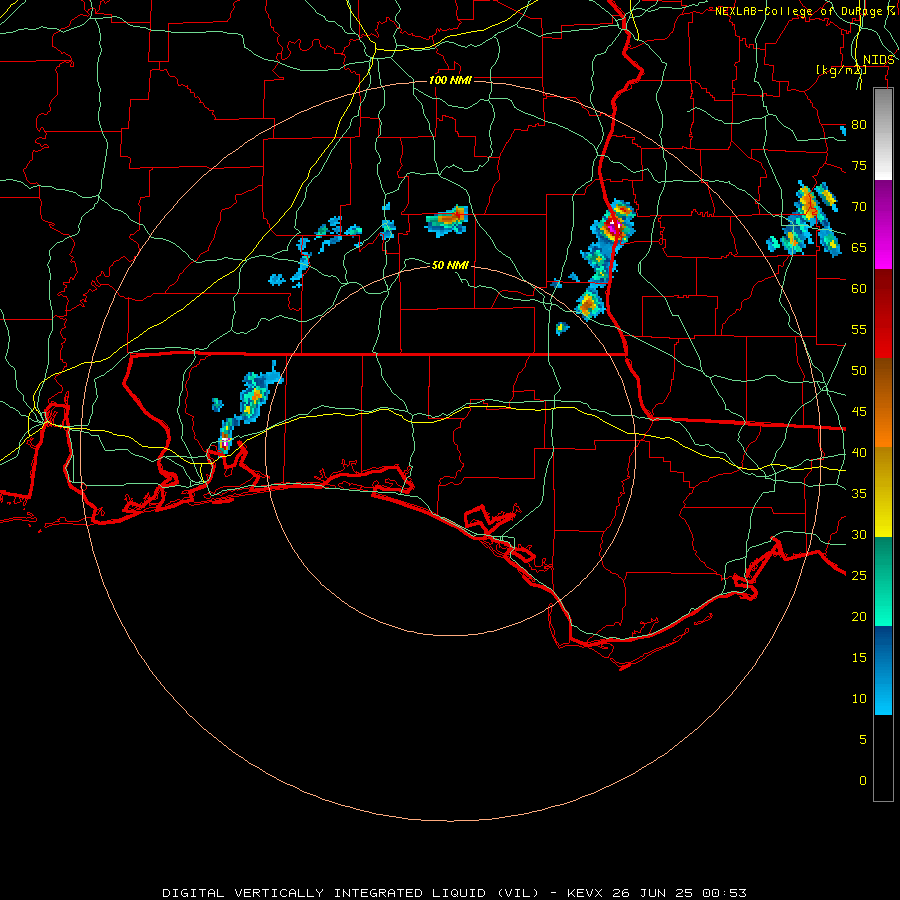Click the orange-core cell just below the 100 NMI label

(448, 220)
